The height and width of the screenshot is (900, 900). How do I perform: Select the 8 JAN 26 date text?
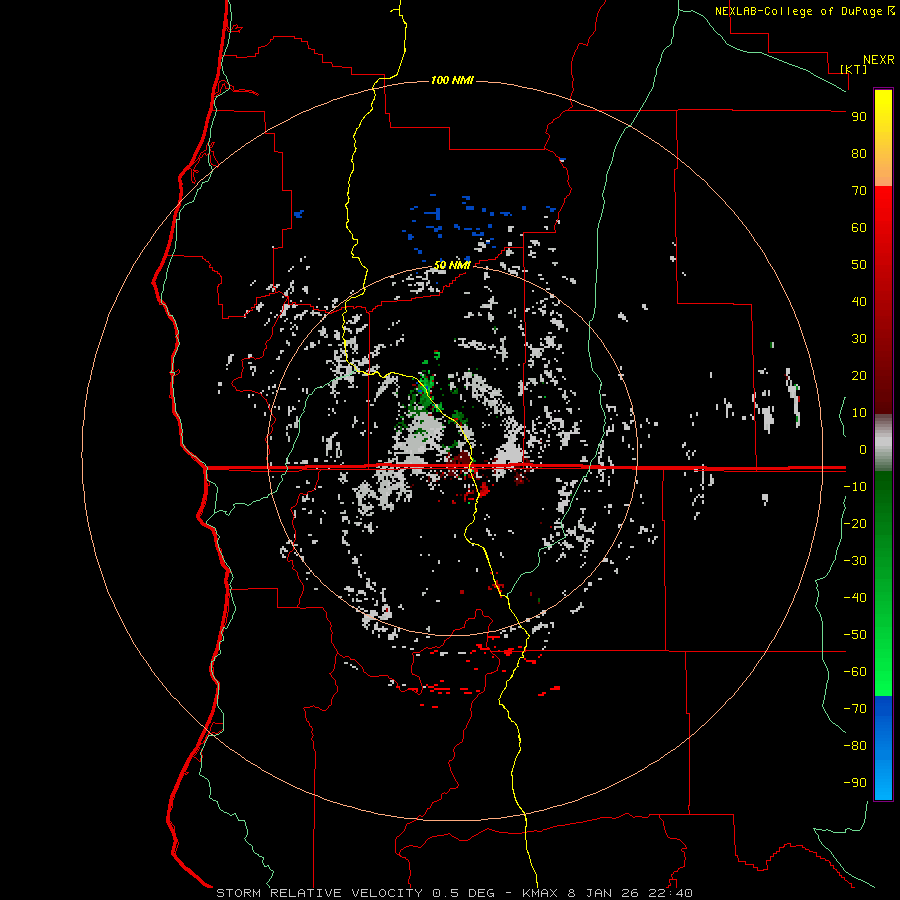coord(603,893)
